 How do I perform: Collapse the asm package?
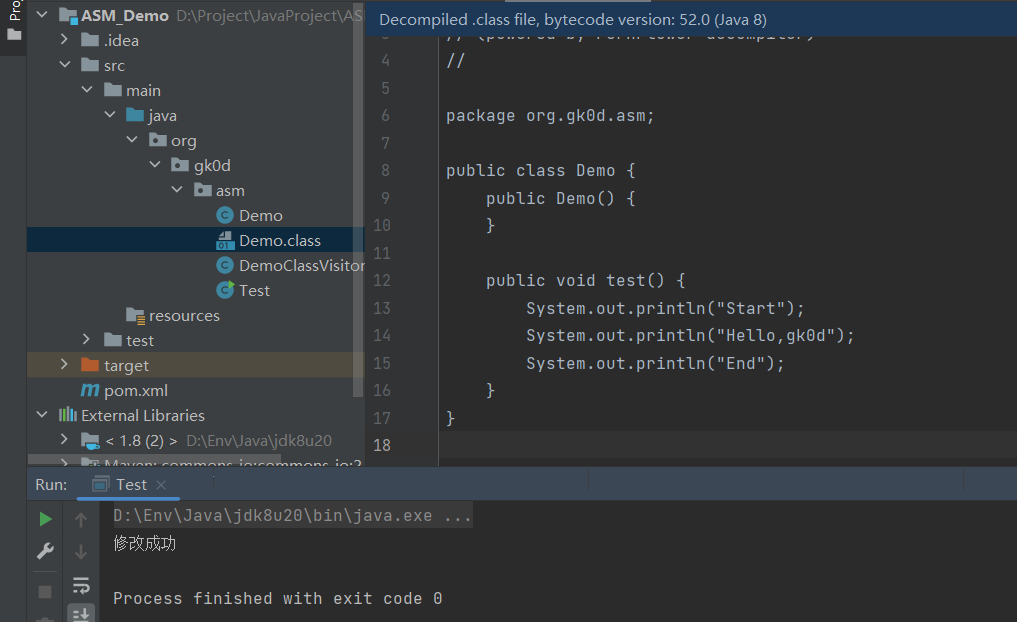click(x=177, y=190)
